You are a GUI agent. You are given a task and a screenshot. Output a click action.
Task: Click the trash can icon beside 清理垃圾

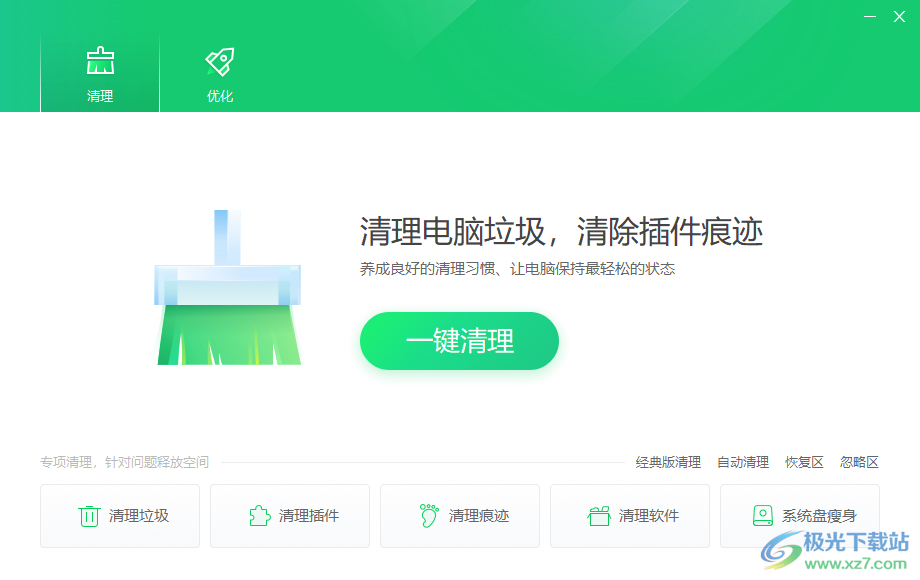coord(88,516)
